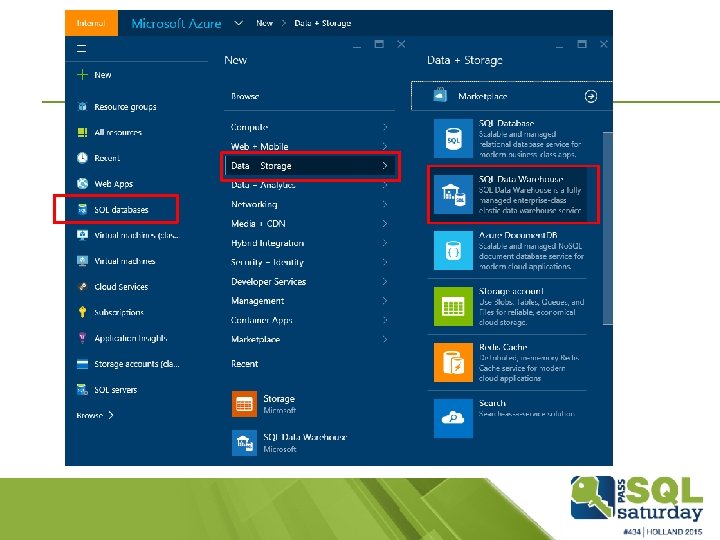Click the Storage account title text

(511, 291)
